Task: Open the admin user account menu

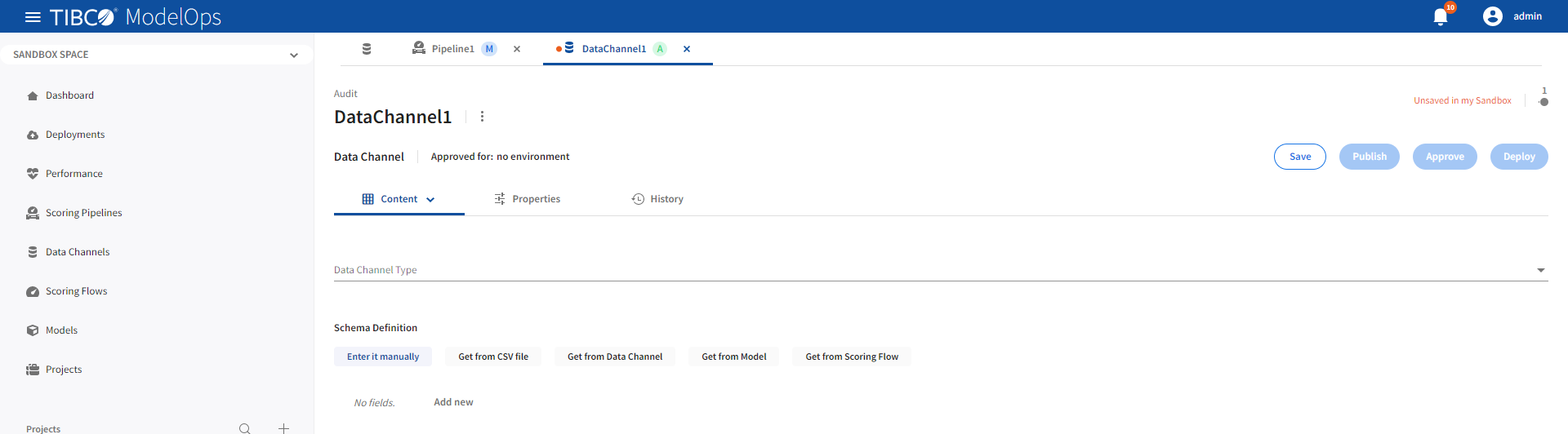Action: (1512, 16)
